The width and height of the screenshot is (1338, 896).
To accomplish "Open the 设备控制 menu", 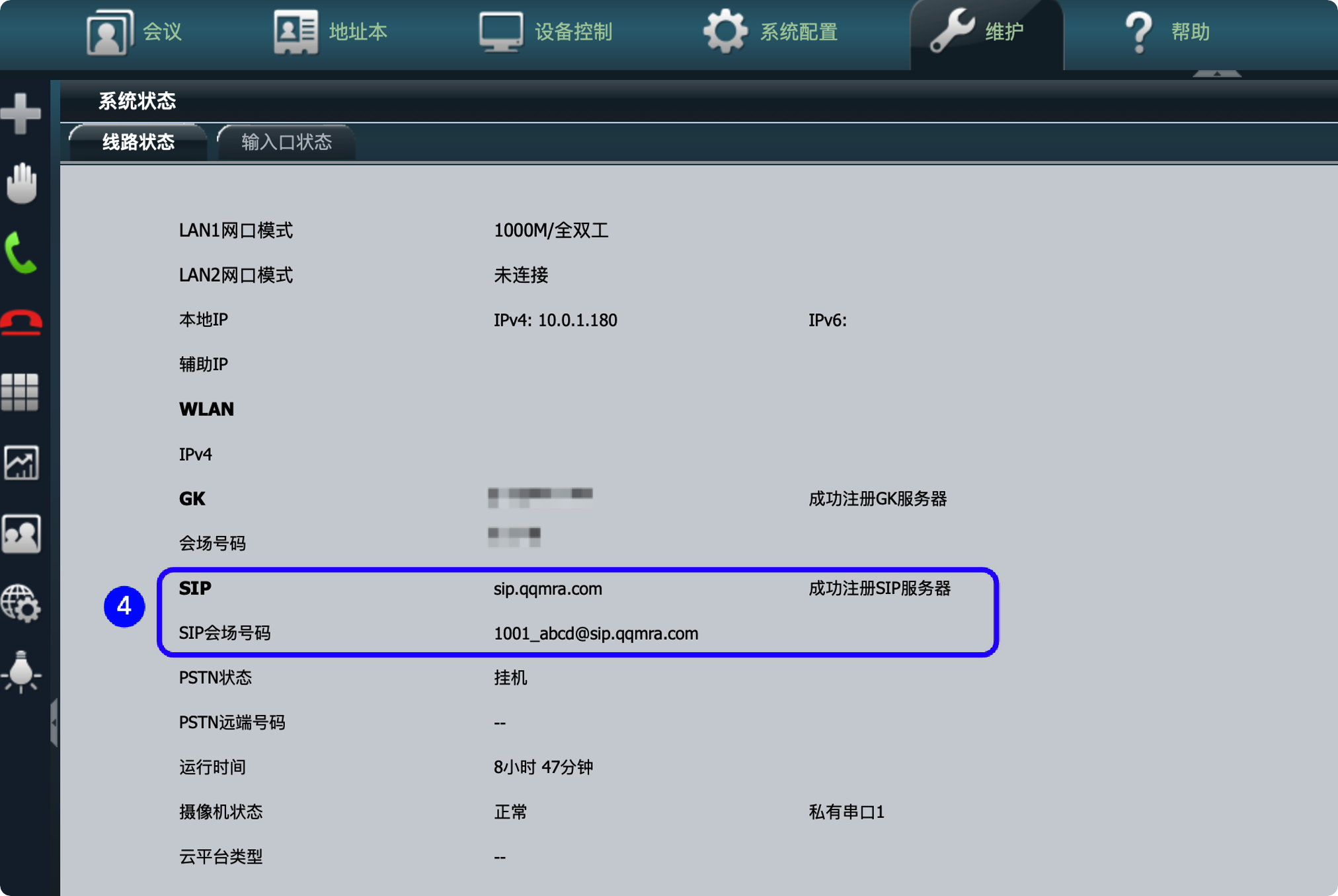I will [x=545, y=31].
